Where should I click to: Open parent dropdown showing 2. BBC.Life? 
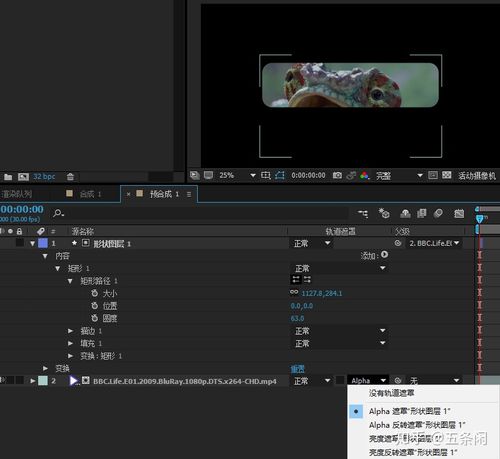pos(433,243)
